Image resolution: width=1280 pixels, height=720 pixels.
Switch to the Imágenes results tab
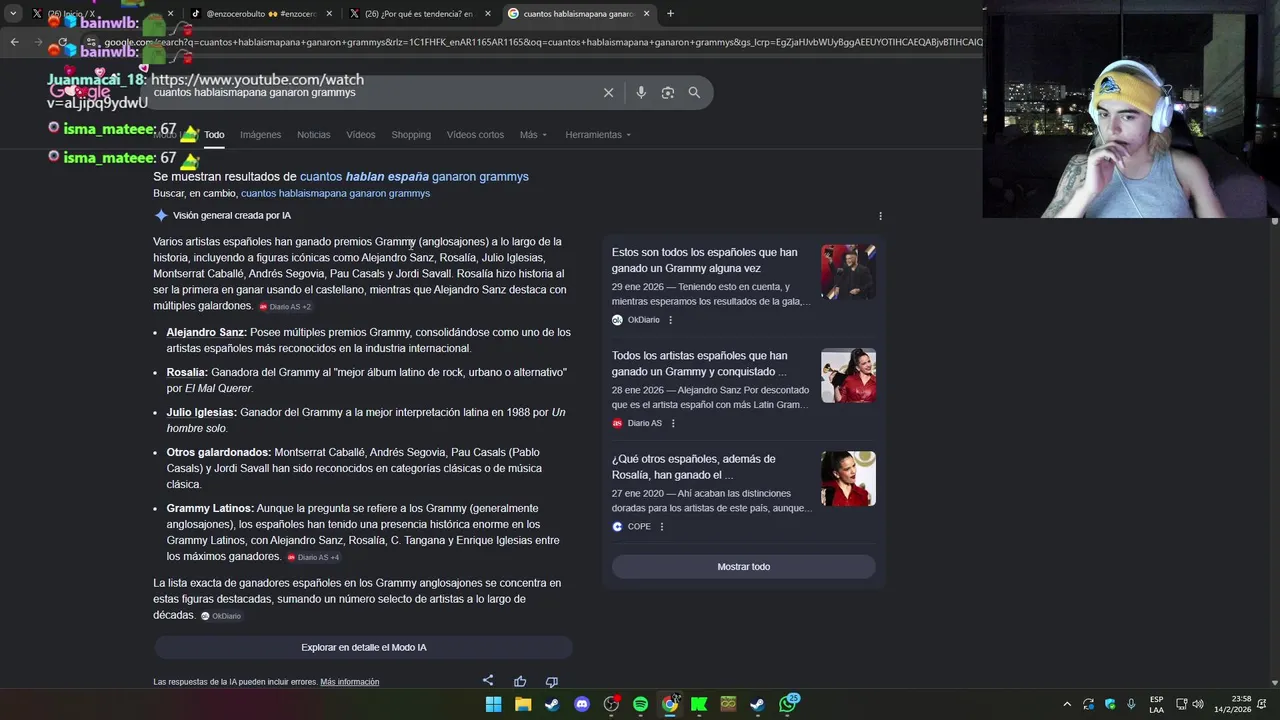pos(260,135)
